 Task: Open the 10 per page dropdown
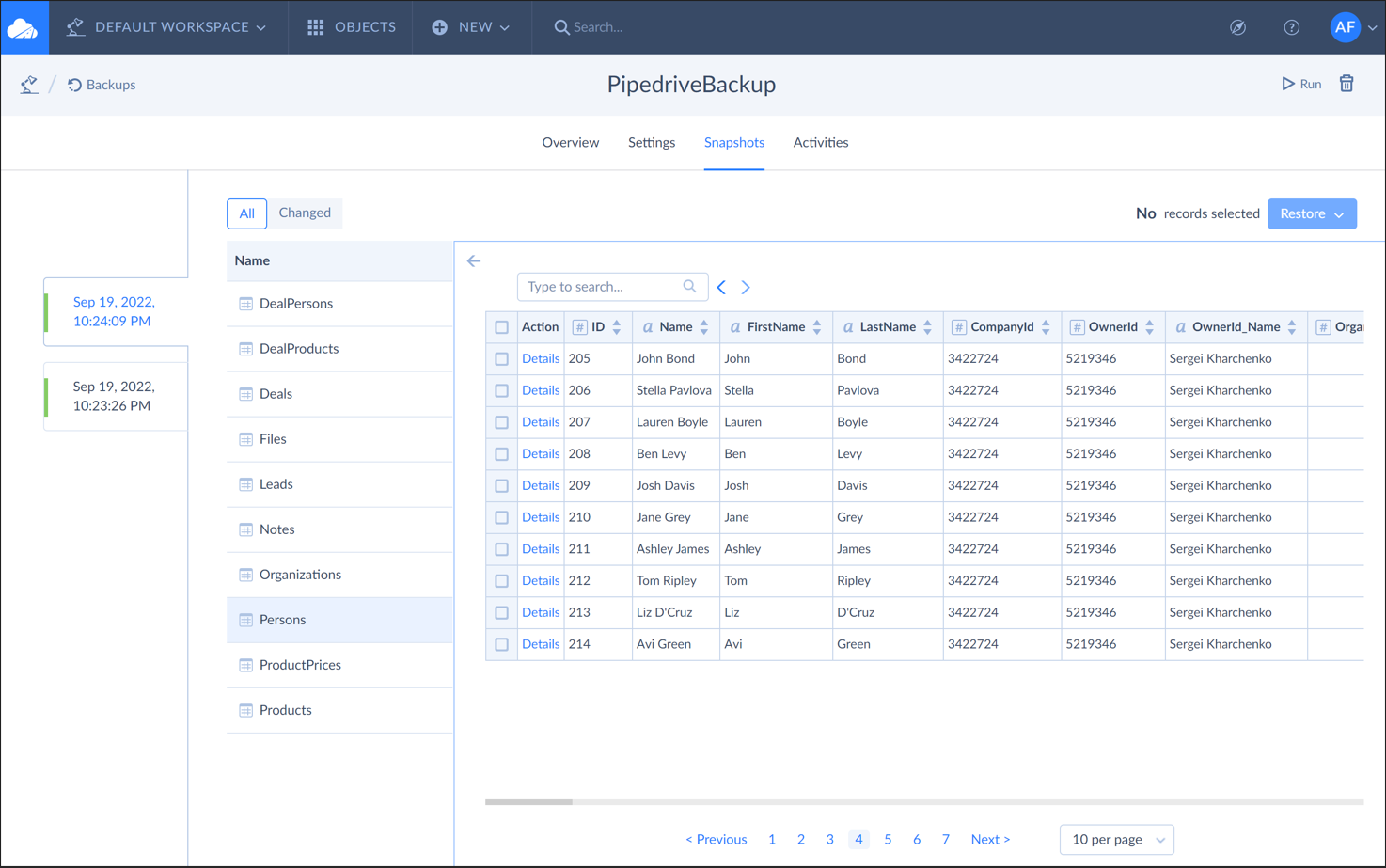coord(1117,839)
